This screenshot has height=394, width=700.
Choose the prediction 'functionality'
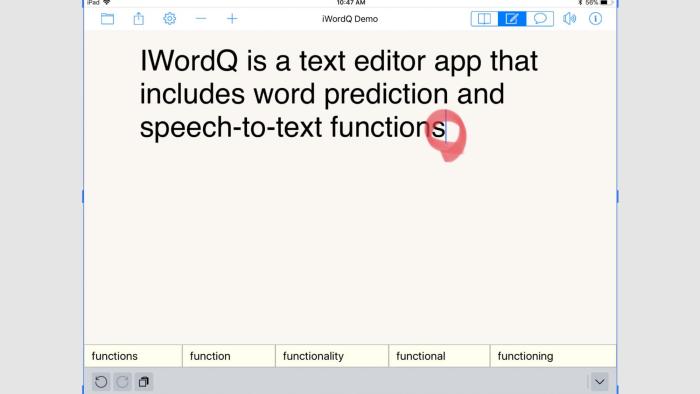click(x=332, y=356)
